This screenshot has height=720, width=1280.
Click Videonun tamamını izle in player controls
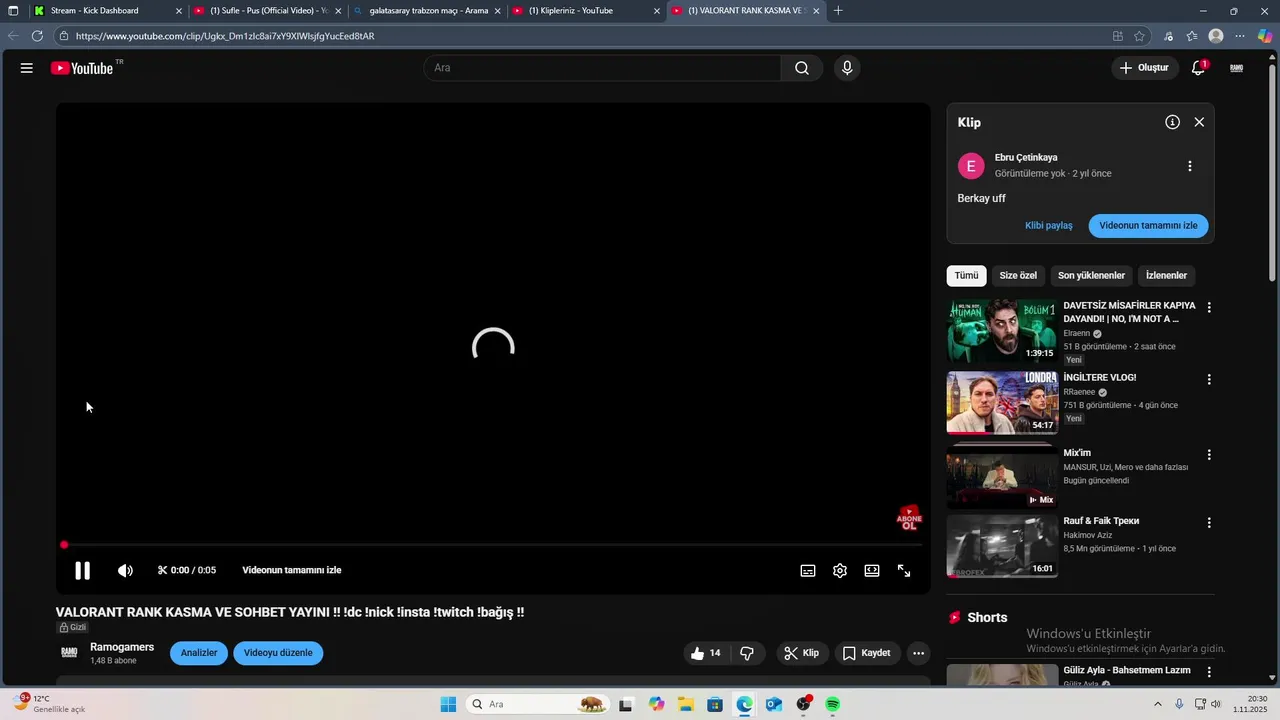[292, 571]
